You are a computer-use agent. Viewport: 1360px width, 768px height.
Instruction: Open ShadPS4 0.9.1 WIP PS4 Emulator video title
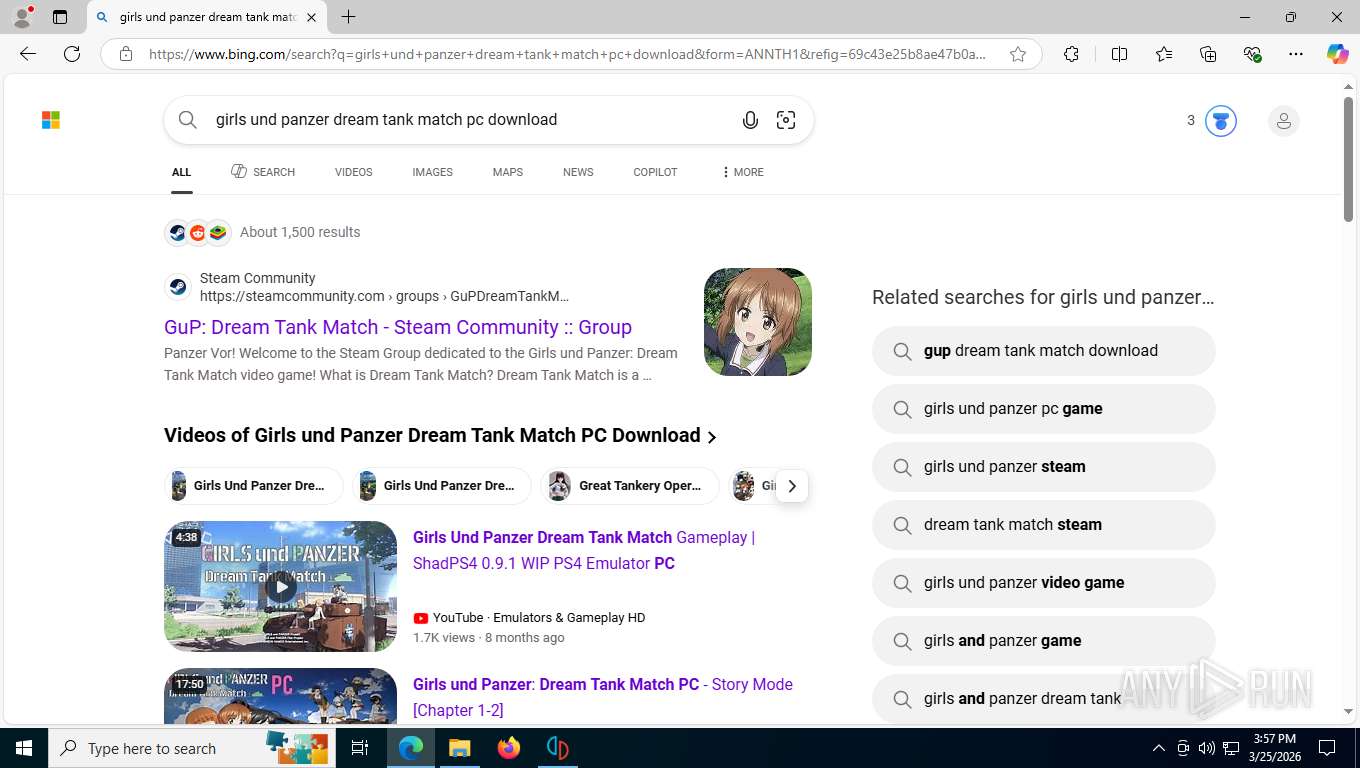584,550
